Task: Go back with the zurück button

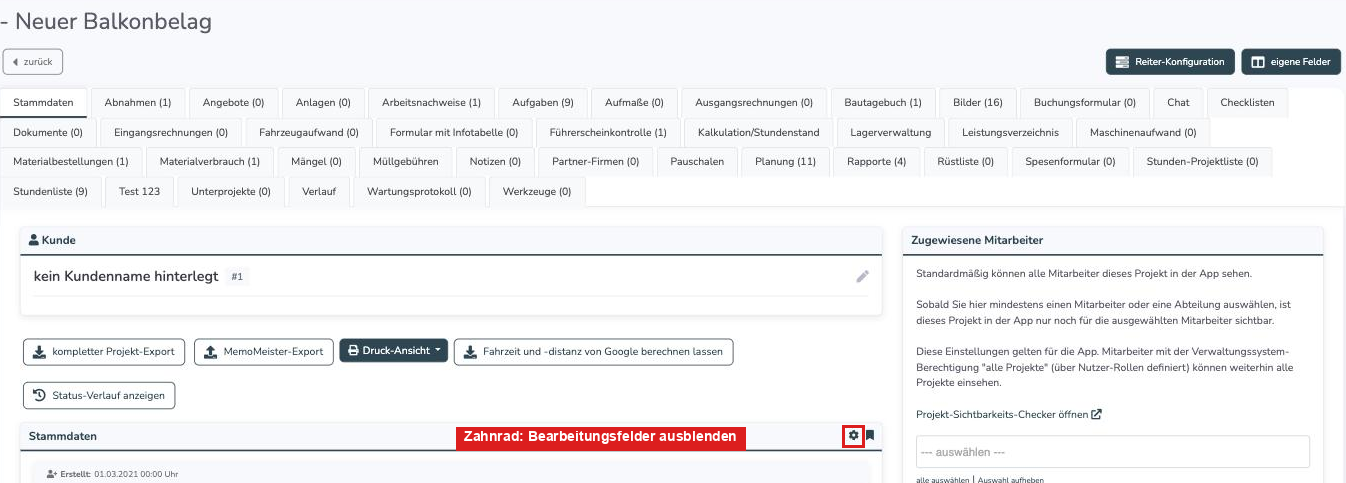Action: click(x=33, y=61)
